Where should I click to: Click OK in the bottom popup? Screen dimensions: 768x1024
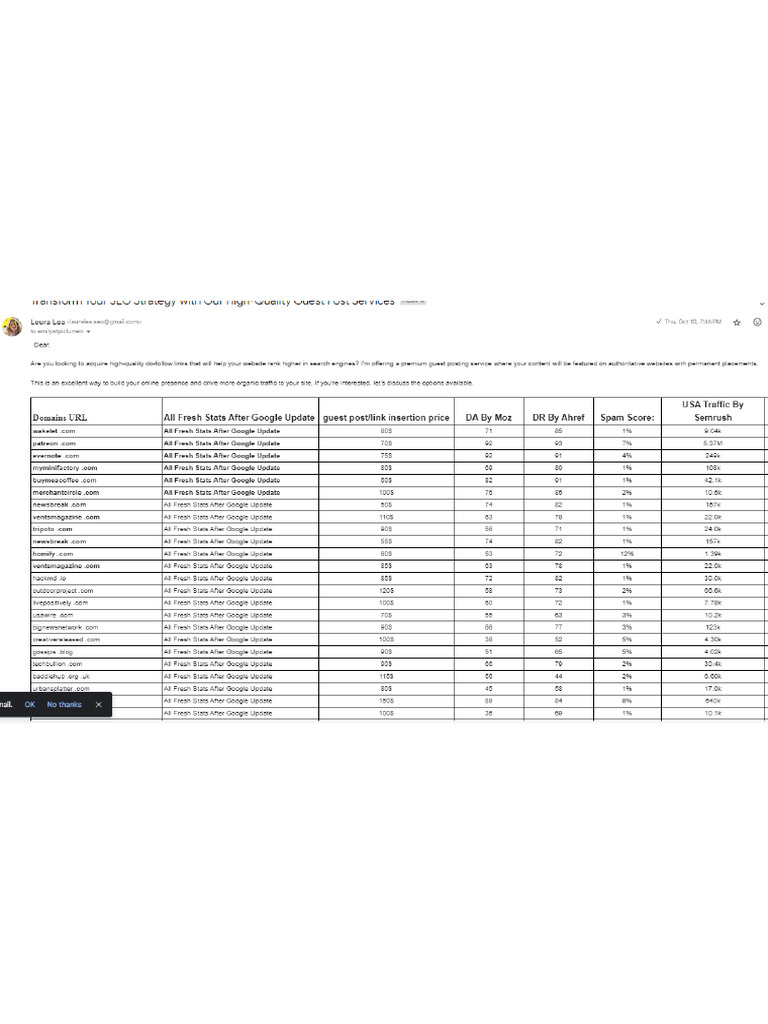click(x=29, y=705)
